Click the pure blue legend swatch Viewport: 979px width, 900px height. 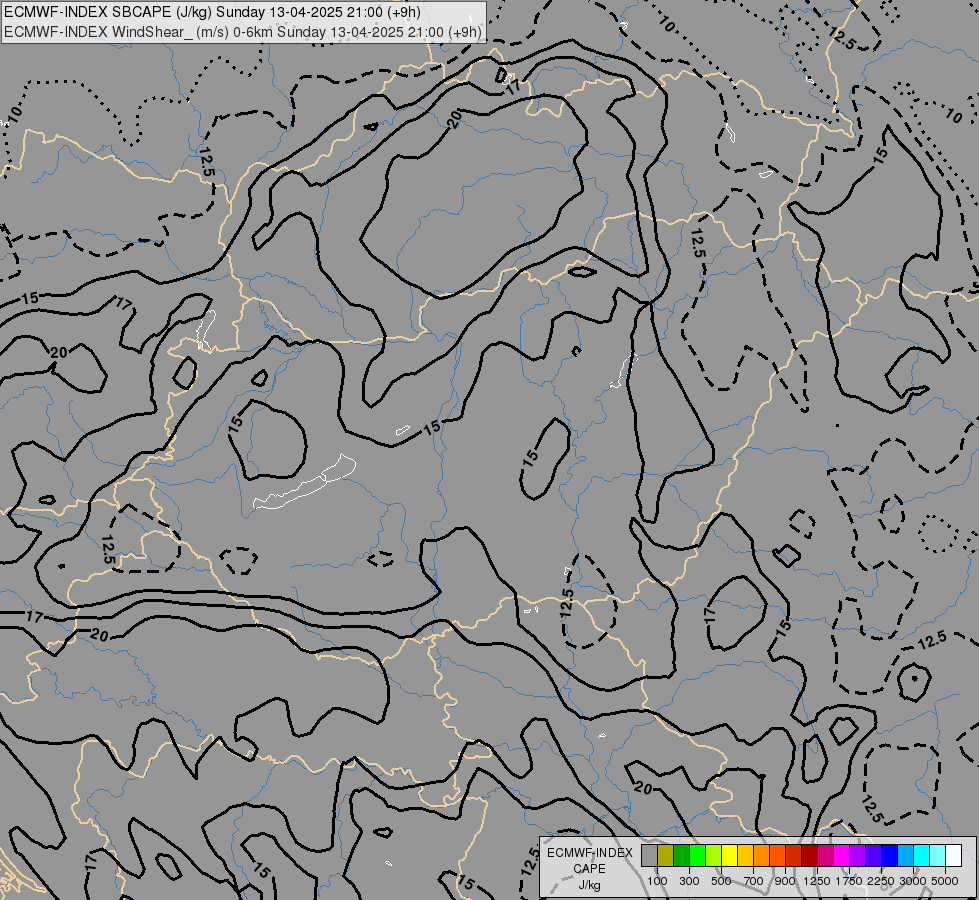(x=890, y=855)
